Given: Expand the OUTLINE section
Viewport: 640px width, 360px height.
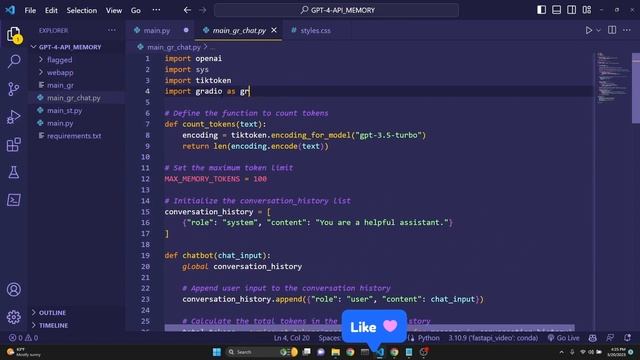Looking at the screenshot, I should [x=52, y=313].
